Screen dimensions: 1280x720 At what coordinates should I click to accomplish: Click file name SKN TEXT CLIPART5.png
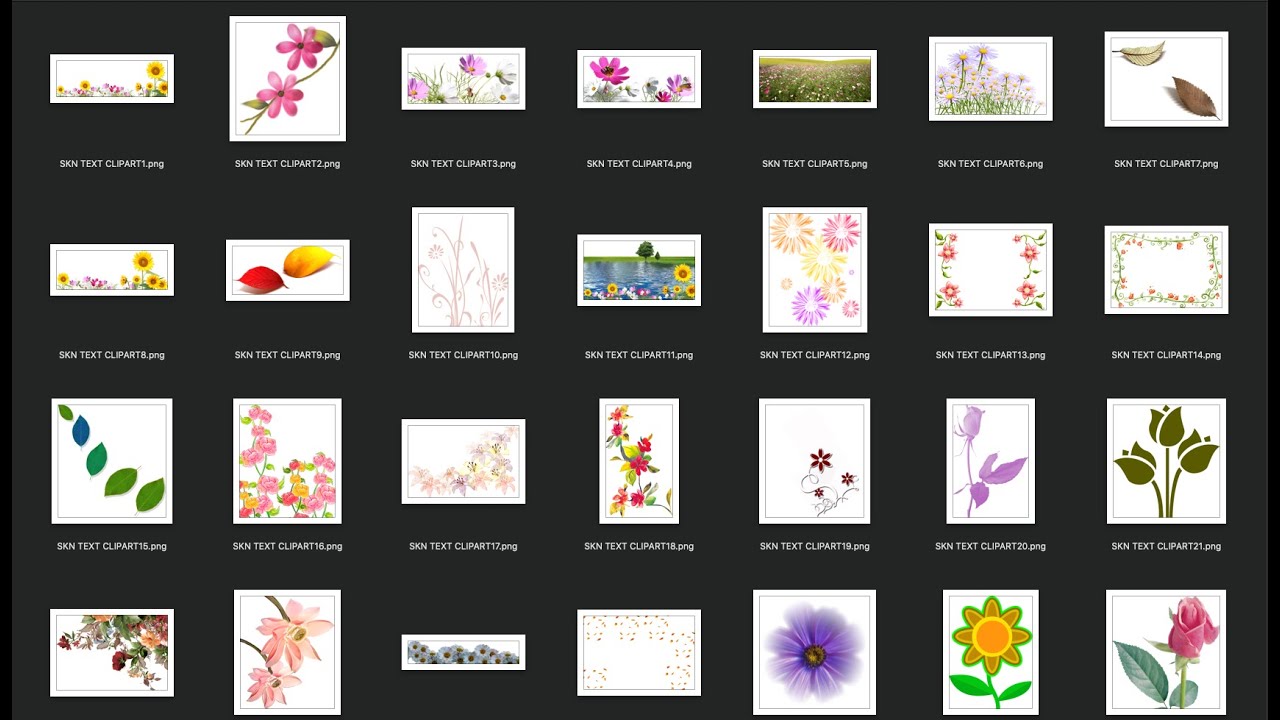[x=815, y=164]
